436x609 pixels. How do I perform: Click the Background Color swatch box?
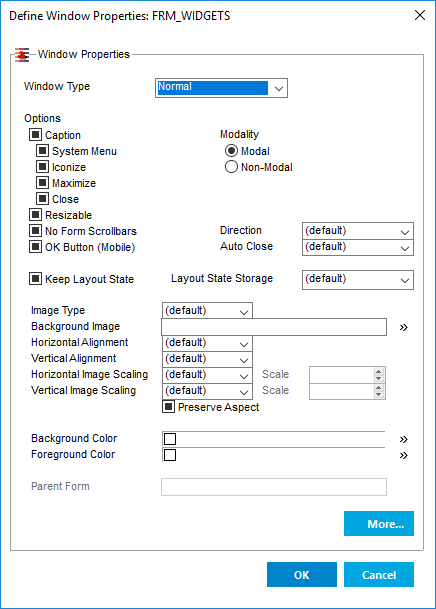[170, 439]
